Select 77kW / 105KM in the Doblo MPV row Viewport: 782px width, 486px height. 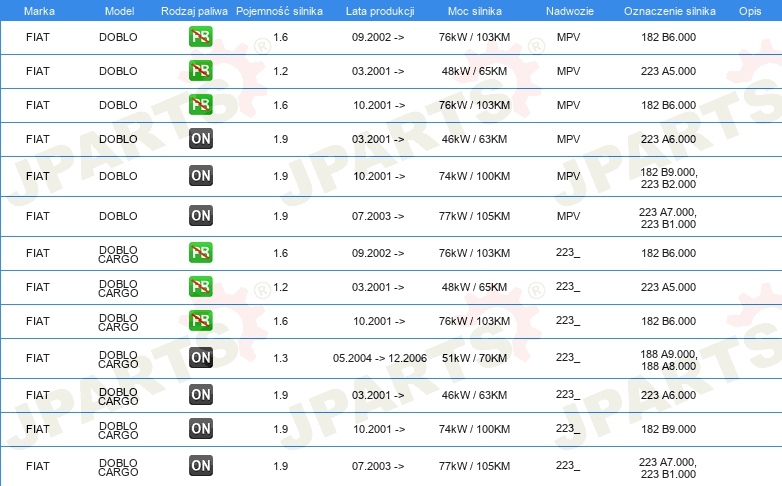474,217
